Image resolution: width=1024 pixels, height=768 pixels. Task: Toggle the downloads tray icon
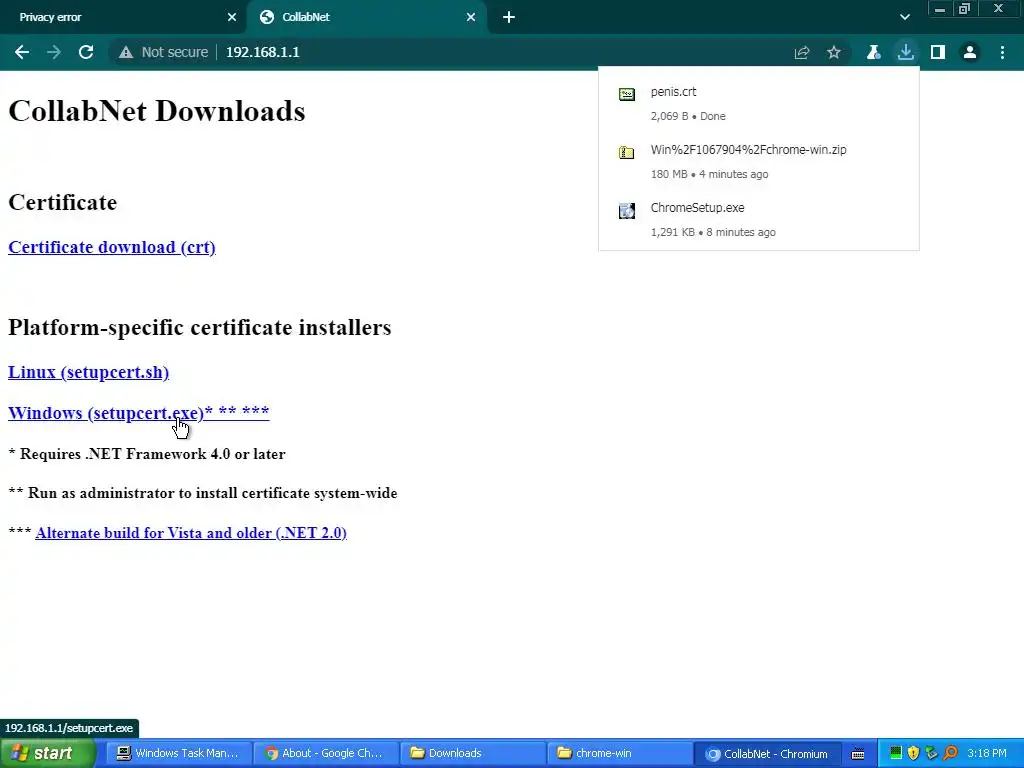(x=905, y=52)
